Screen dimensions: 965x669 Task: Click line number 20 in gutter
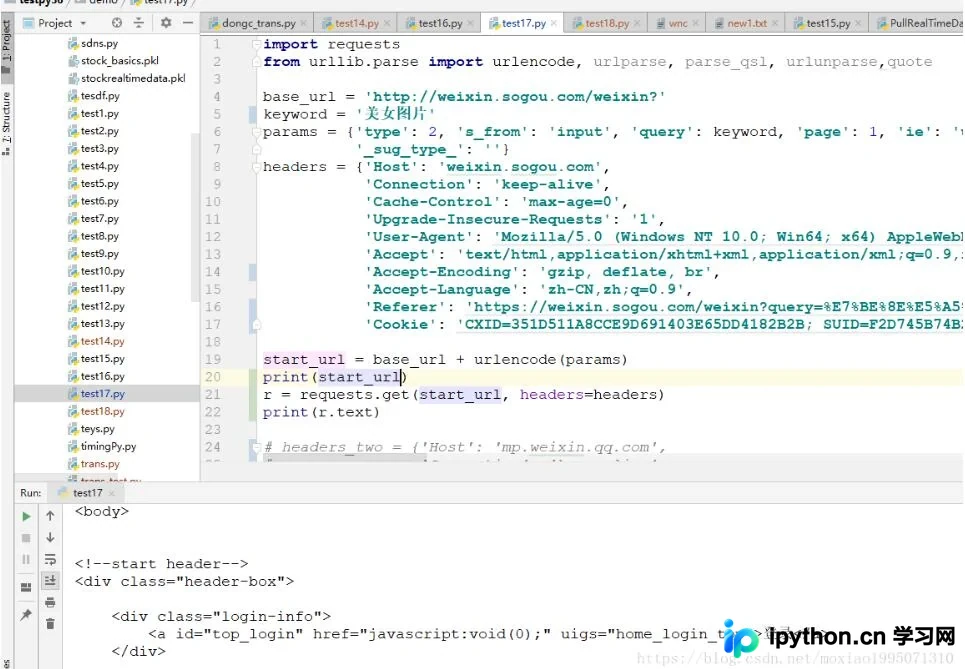pos(213,377)
